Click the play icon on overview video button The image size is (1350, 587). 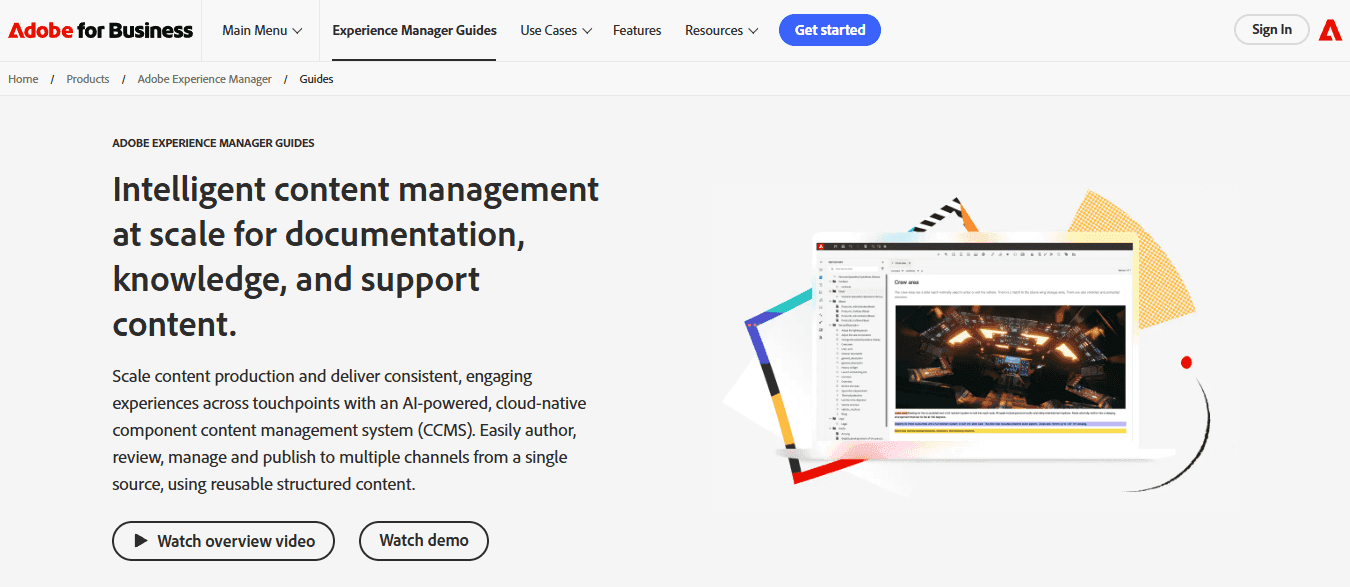point(143,540)
